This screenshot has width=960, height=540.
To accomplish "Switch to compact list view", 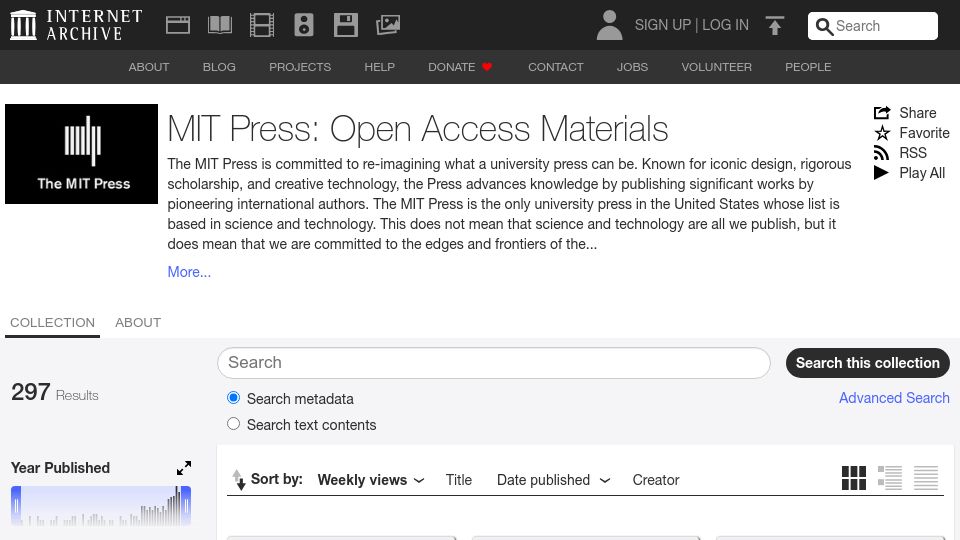I will click(x=926, y=478).
